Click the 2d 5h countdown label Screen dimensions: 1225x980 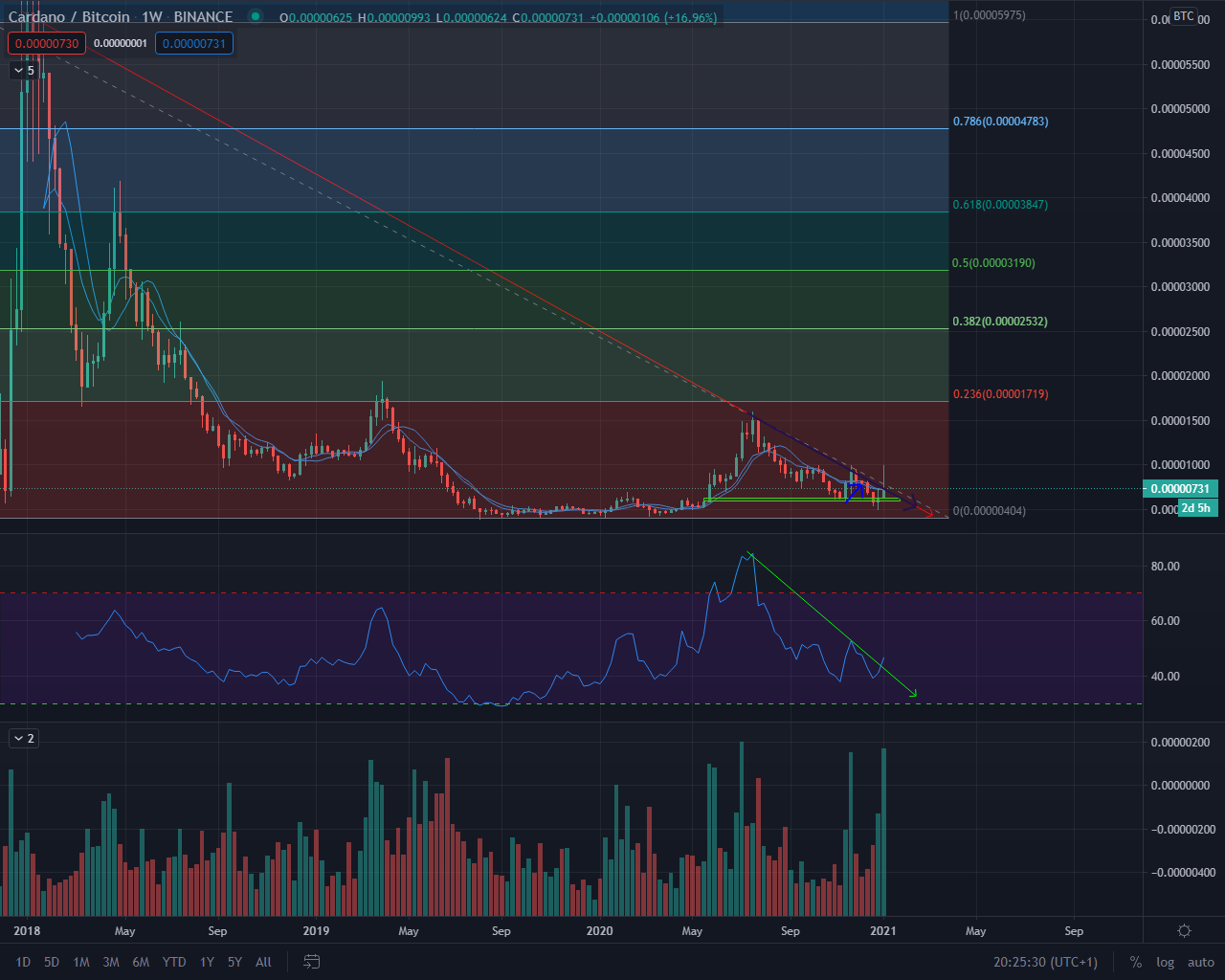click(x=1196, y=508)
